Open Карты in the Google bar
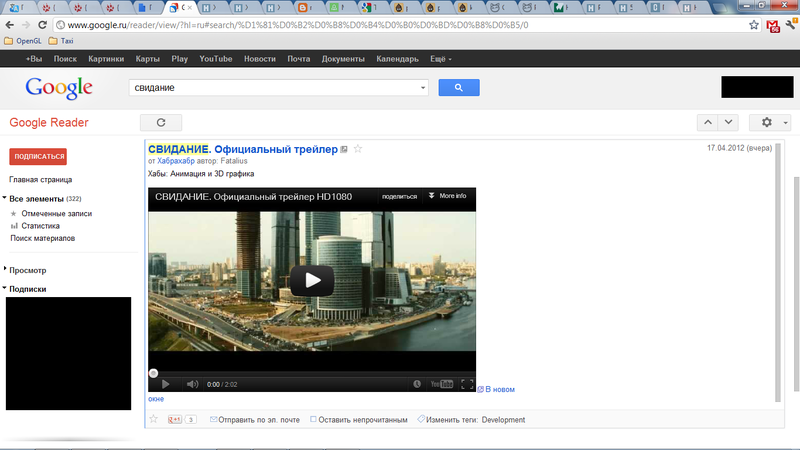The height and width of the screenshot is (450, 800). tap(147, 59)
